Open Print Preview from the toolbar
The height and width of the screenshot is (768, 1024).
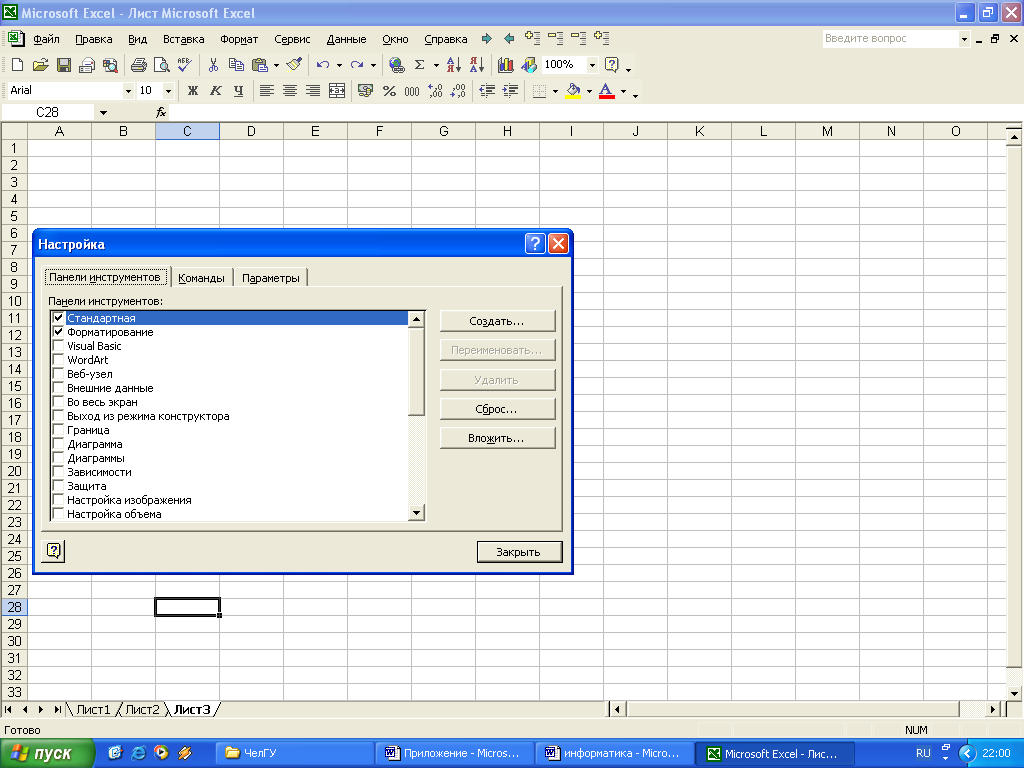point(161,64)
